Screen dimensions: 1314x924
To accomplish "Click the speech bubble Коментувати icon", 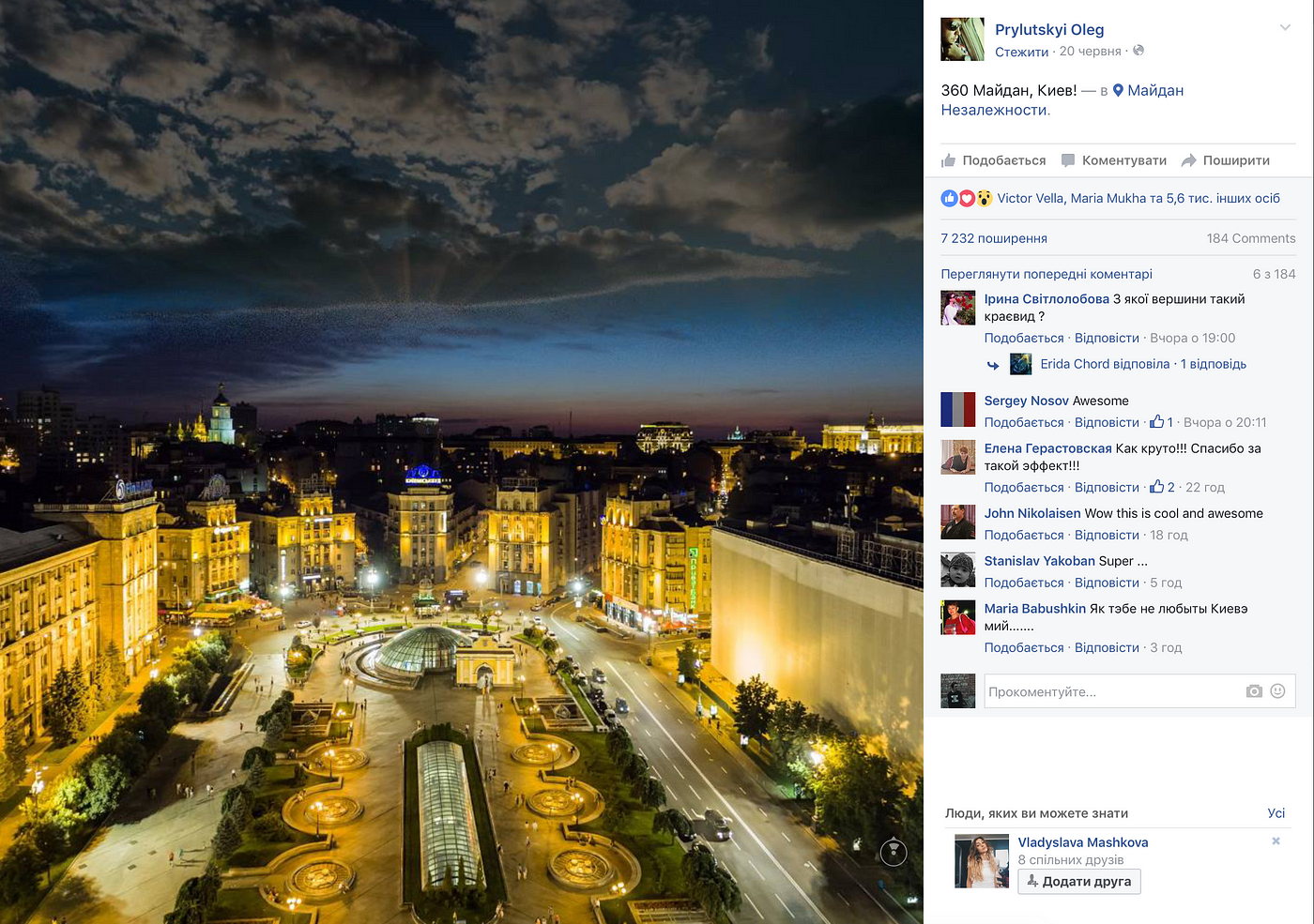I will [1068, 160].
